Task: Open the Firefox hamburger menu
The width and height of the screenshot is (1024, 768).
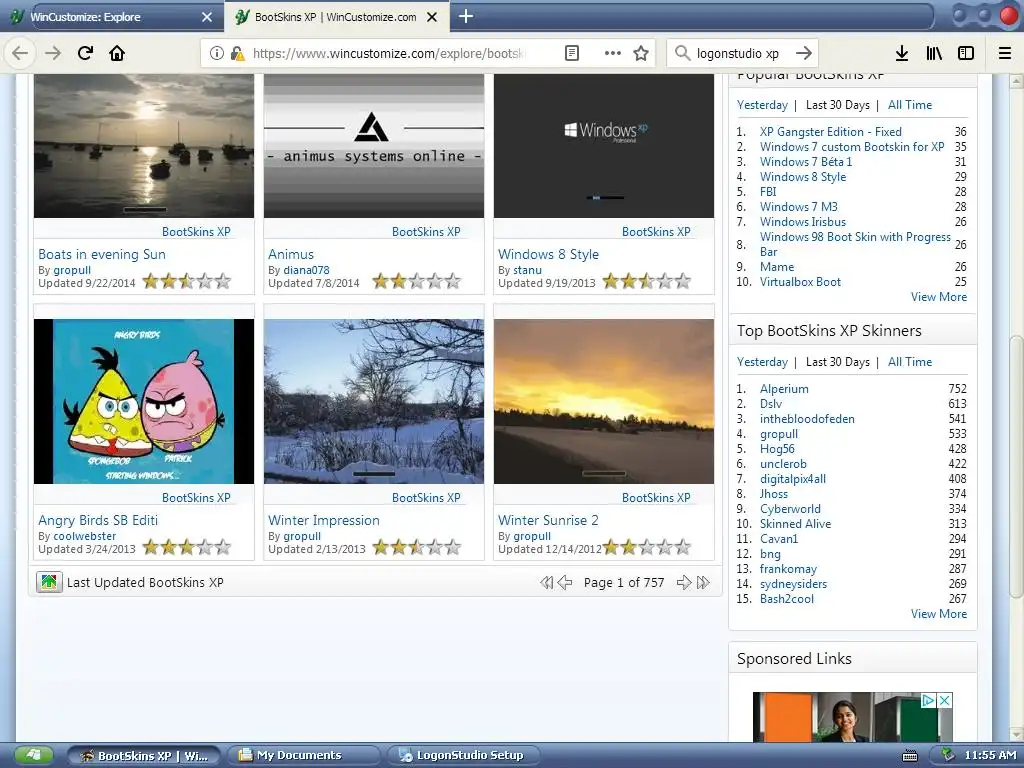Action: click(x=1005, y=53)
